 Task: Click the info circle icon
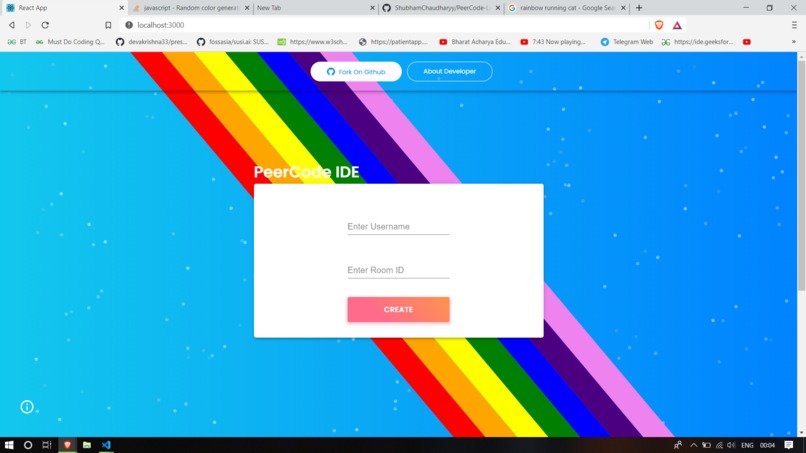point(27,407)
